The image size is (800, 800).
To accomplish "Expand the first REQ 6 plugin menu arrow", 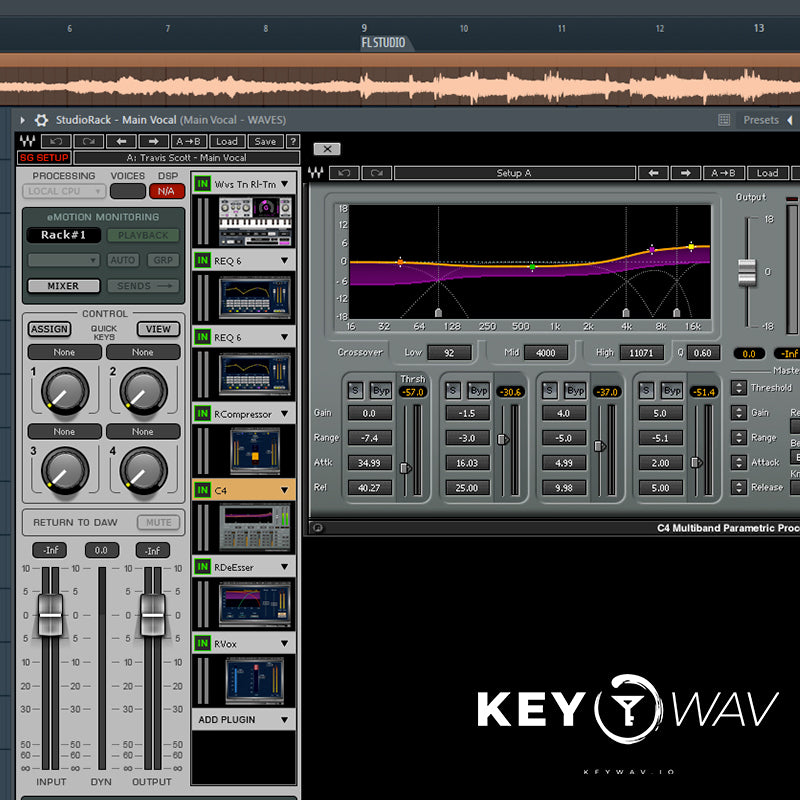I will click(285, 260).
